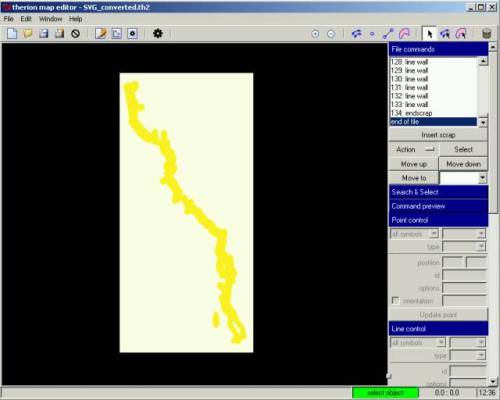Choose the insert line tool icon
This screenshot has width=500, height=400.
point(388,34)
